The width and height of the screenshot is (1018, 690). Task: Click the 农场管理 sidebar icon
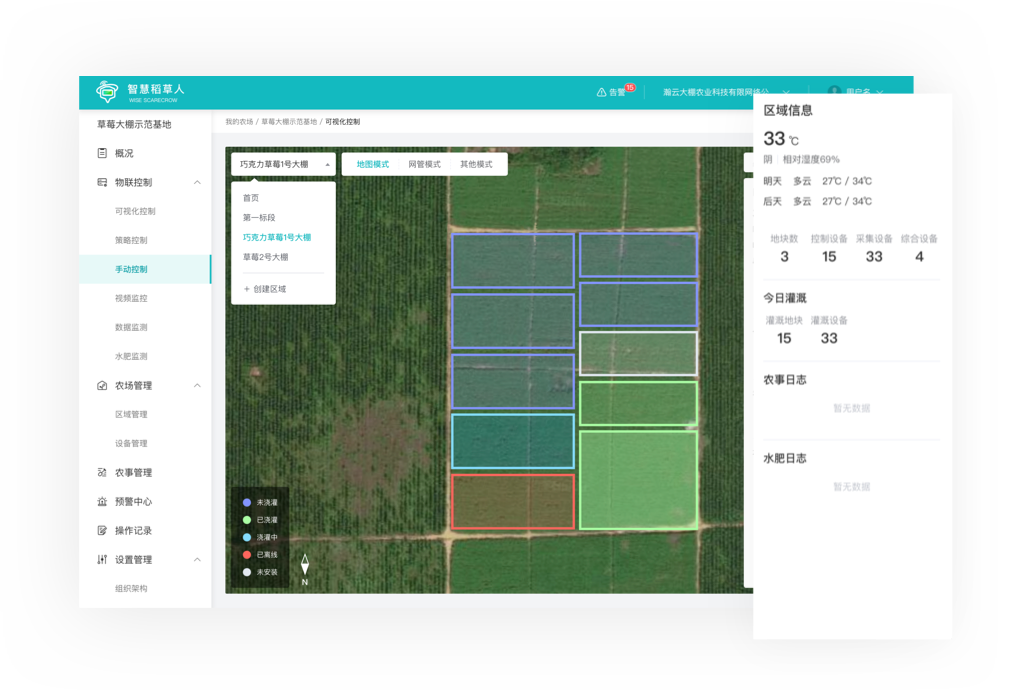click(x=102, y=385)
